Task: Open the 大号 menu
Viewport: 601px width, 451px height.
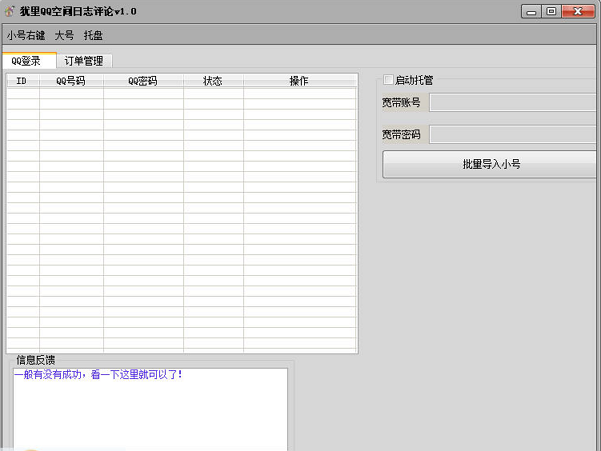Action: coord(64,35)
